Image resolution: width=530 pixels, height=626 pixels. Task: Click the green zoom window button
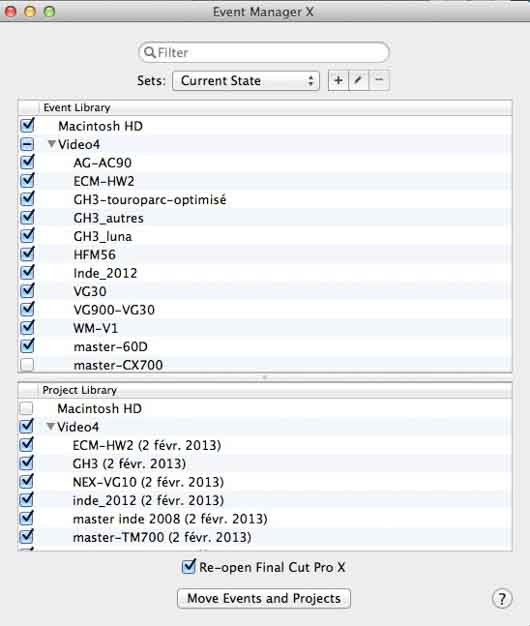49,11
